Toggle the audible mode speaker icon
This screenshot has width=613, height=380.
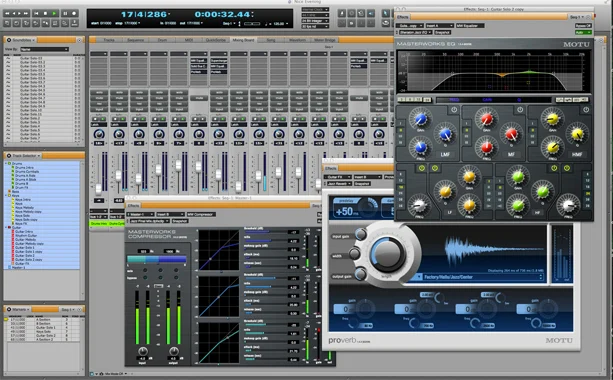(x=371, y=13)
